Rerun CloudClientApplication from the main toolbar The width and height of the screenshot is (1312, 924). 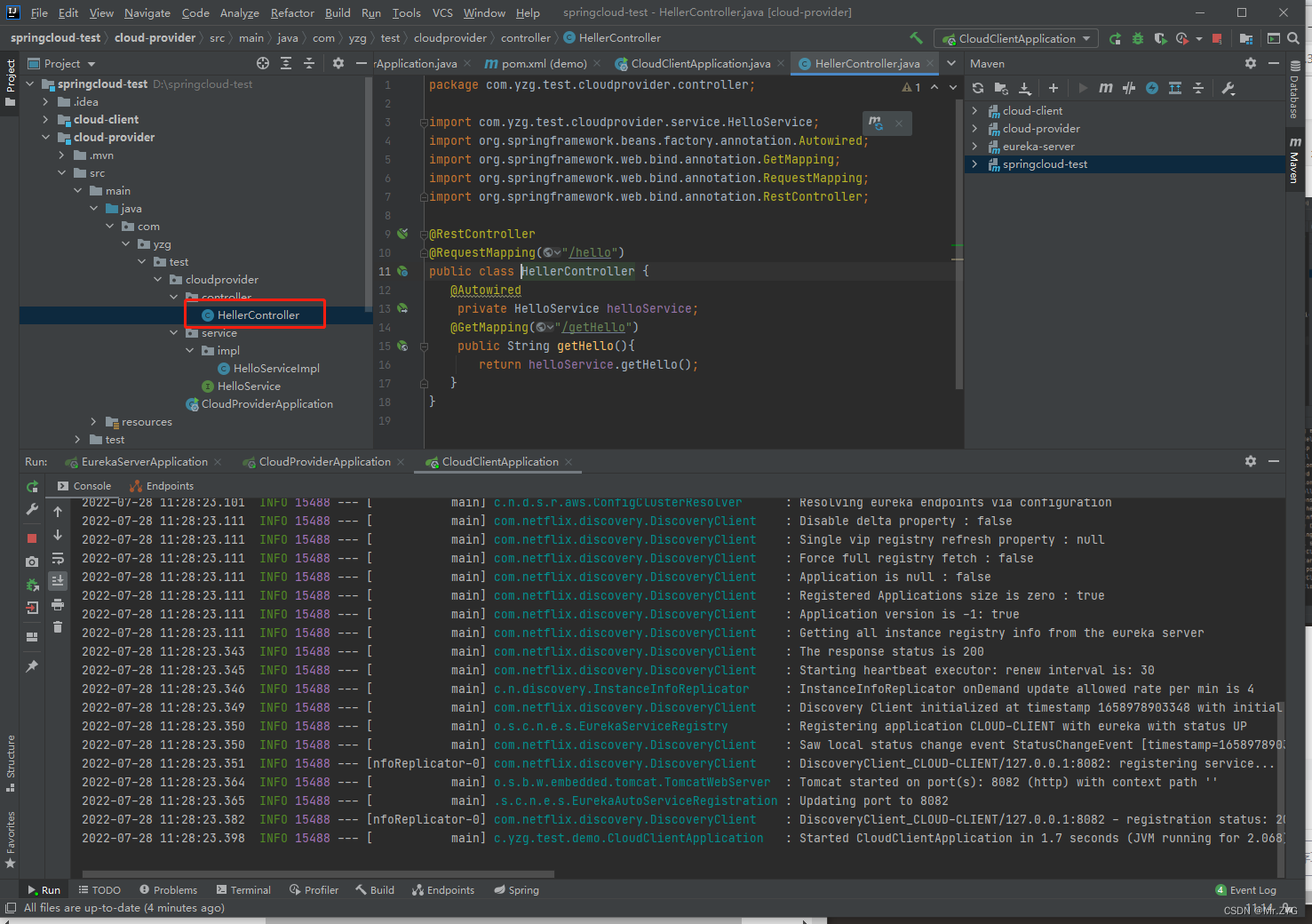pos(1115,38)
